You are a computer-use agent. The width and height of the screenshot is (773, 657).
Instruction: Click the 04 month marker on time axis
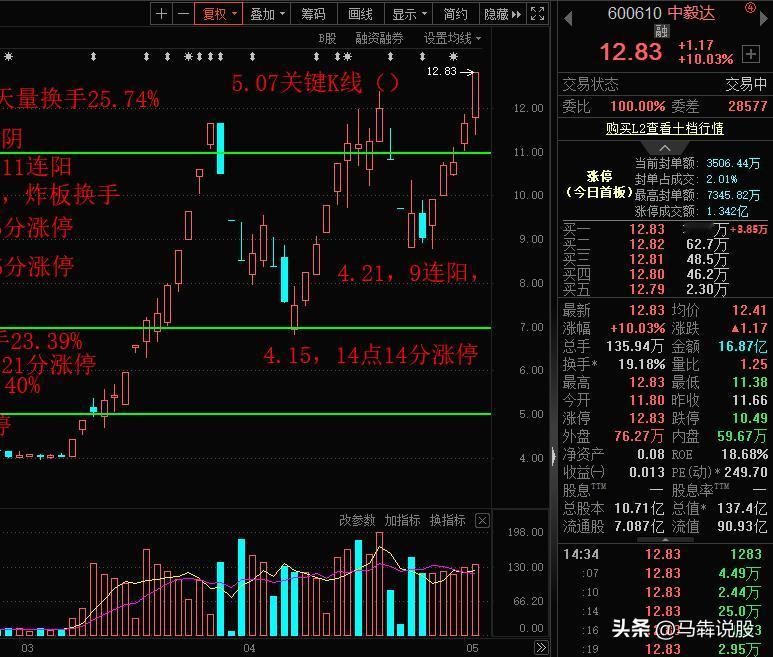pyautogui.click(x=249, y=648)
